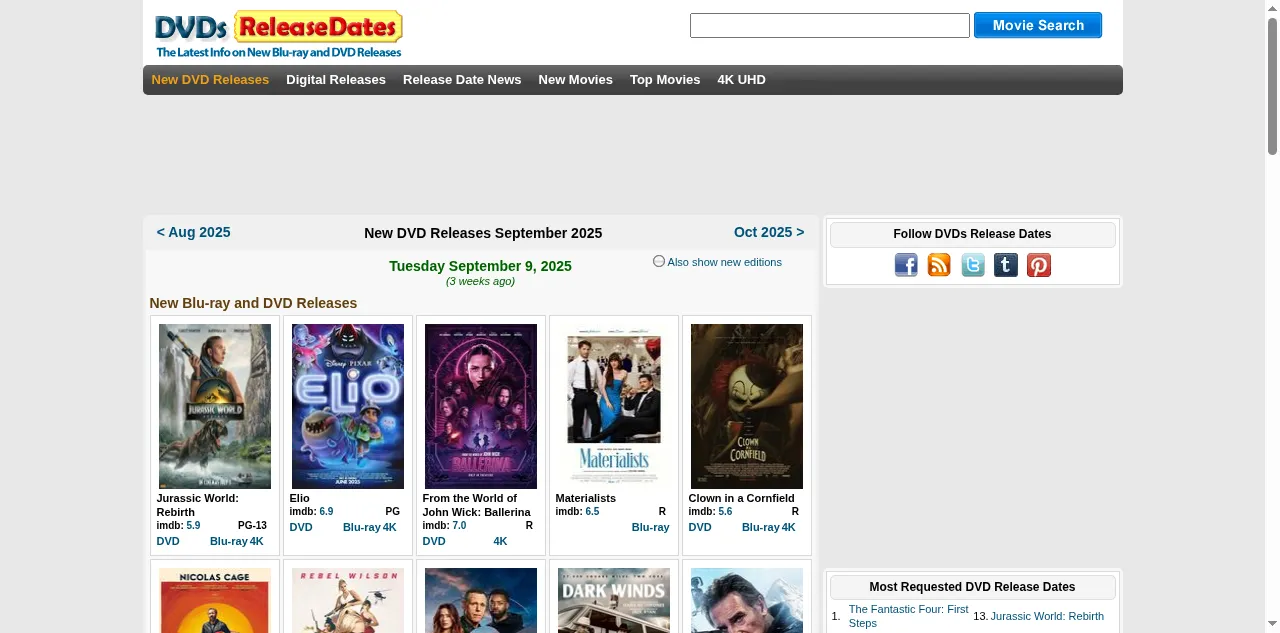Open the Rebel Wilson movie poster

coord(348,600)
